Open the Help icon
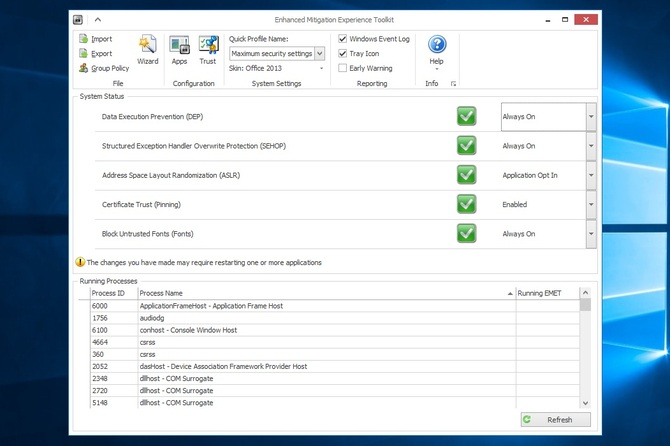The image size is (670, 446). point(437,44)
